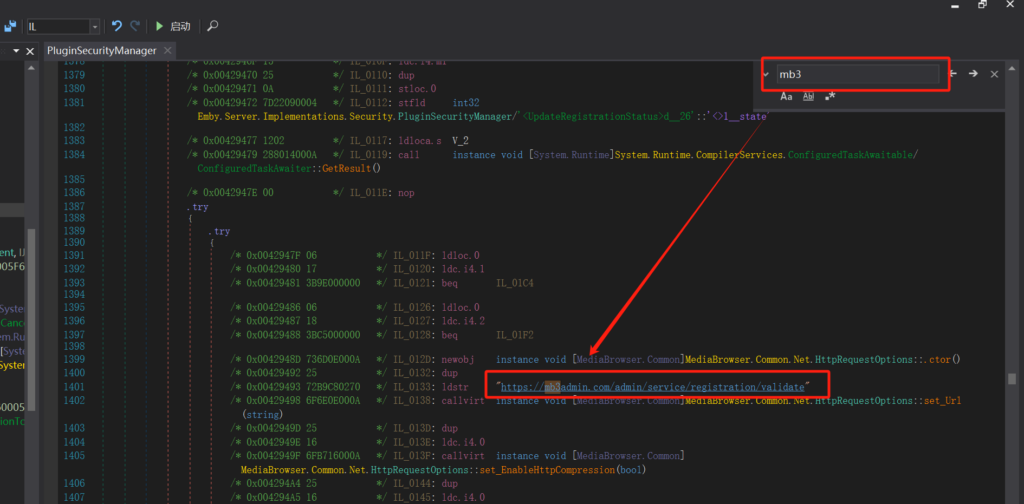Click the Redo toolbar icon
Viewport: 1024px width, 504px height.
click(135, 26)
